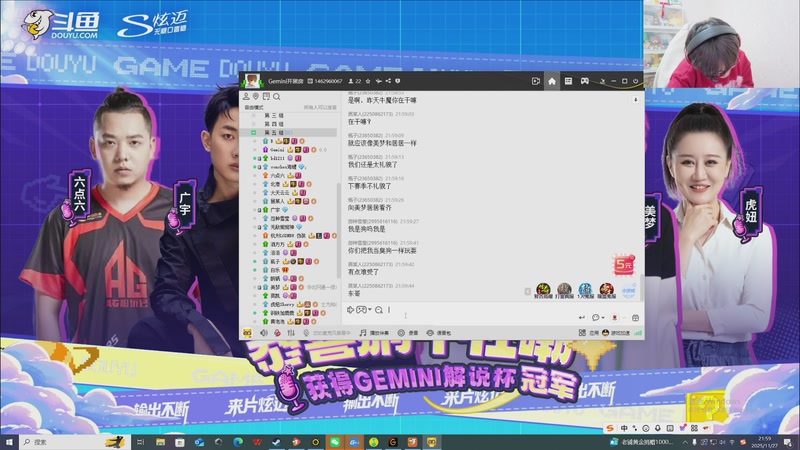The width and height of the screenshot is (800, 450).
Task: Click the 录音 recording button
Action: [408, 333]
